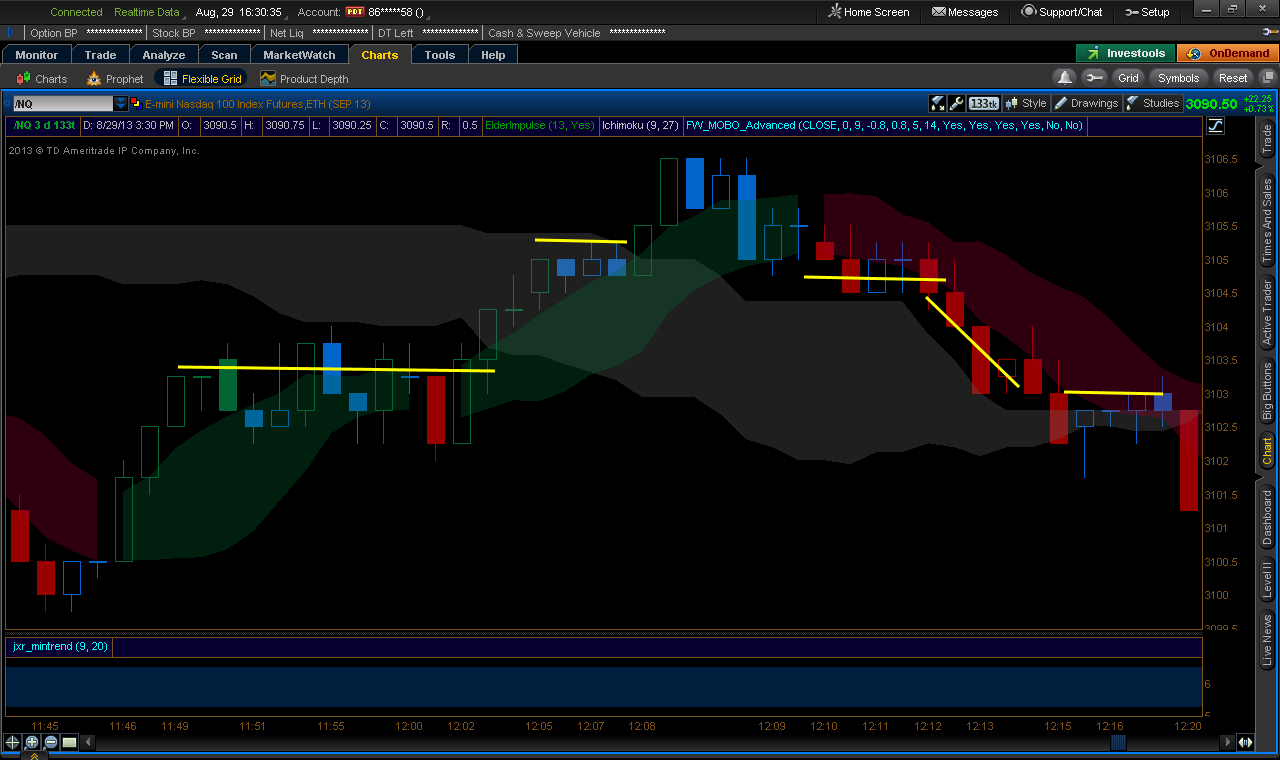Viewport: 1280px width, 760px height.
Task: Click the scrollbar right arrow
Action: pyautogui.click(x=1228, y=742)
